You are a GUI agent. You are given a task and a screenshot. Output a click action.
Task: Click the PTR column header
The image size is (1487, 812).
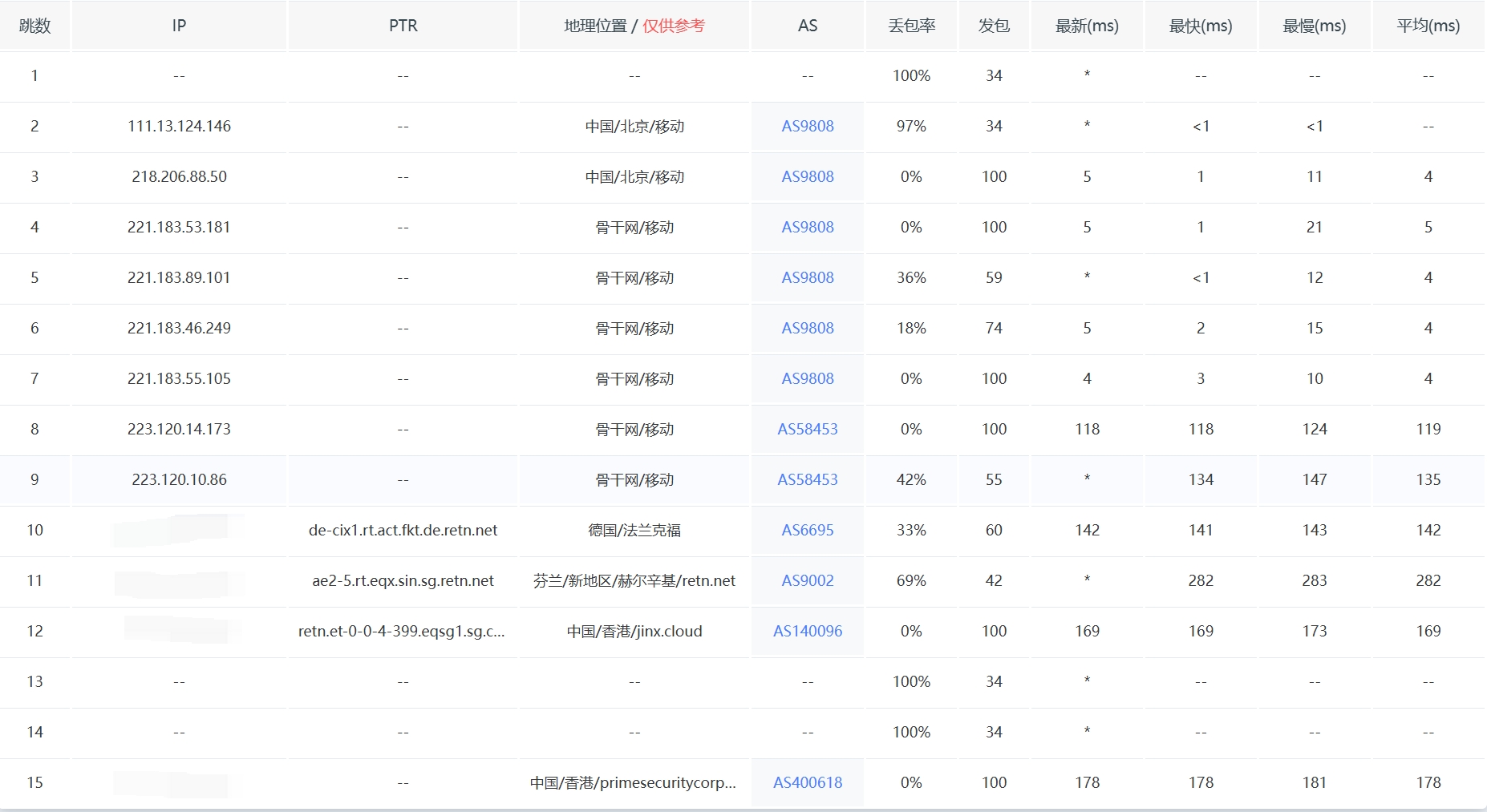tap(403, 26)
